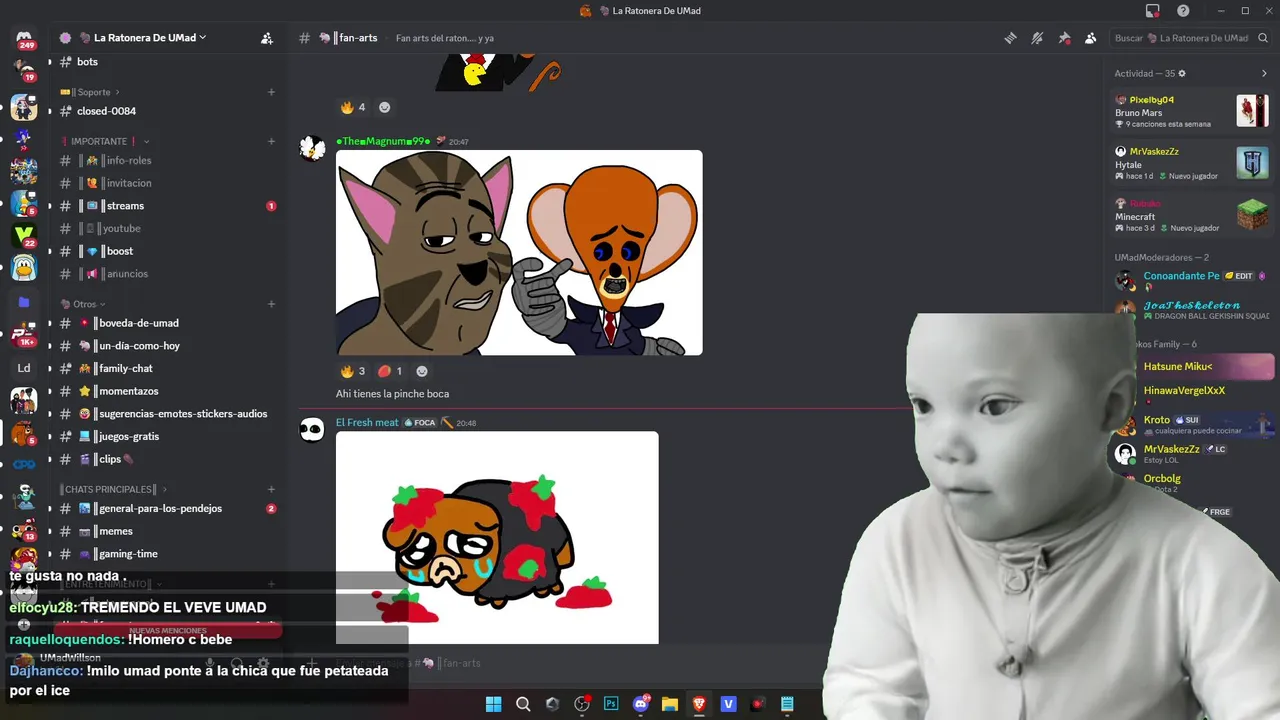Open the anuncios channel
Screen dimensions: 1280x720
click(x=168, y=274)
